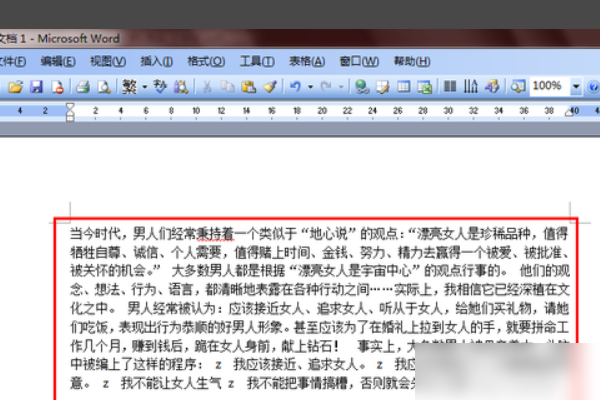Click the Print icon

click(83, 87)
